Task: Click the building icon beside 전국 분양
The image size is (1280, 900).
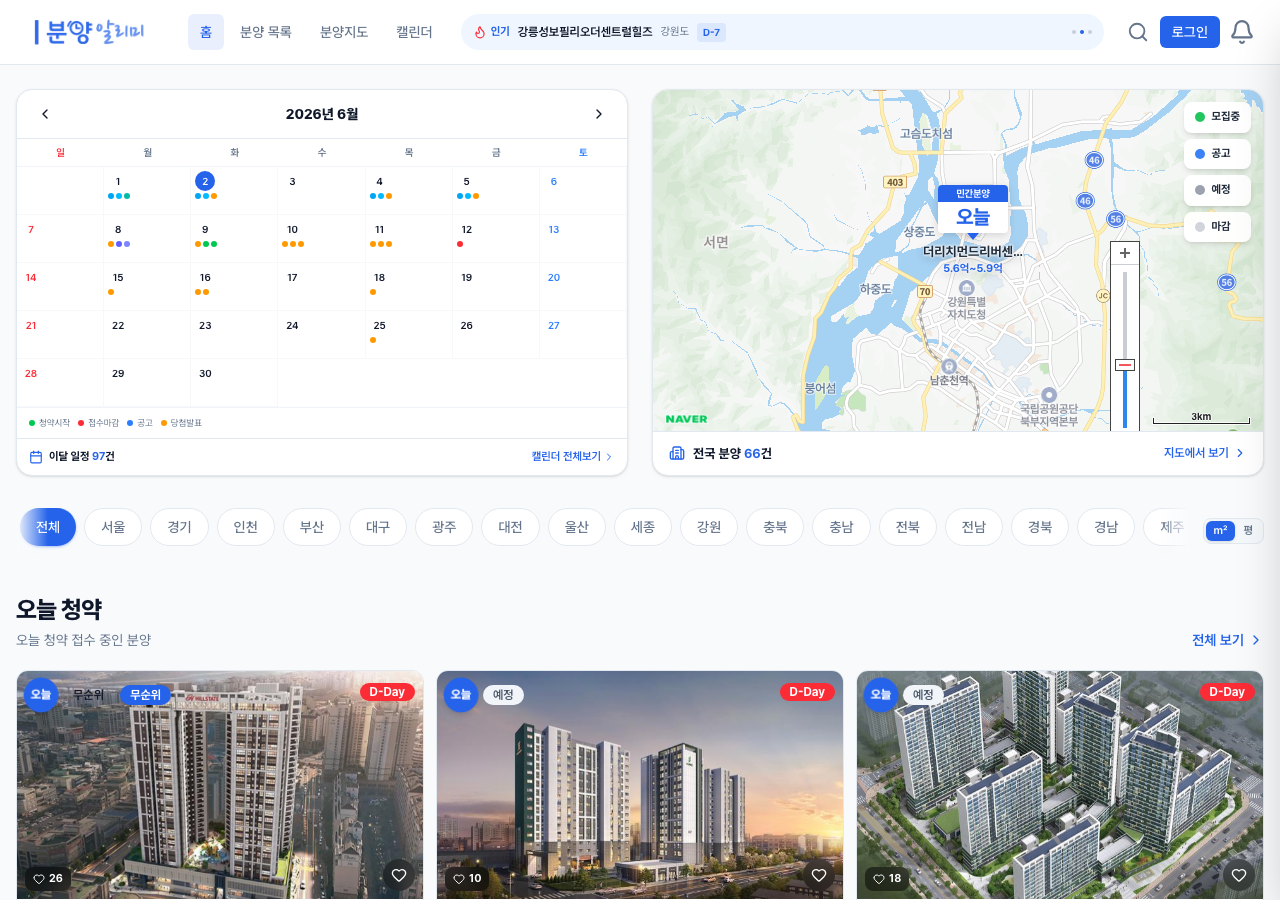Action: point(677,453)
